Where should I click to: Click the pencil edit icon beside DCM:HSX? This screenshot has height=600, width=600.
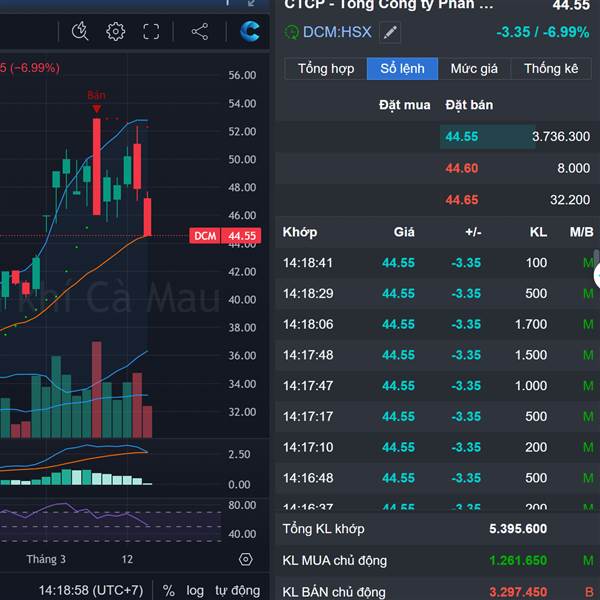(390, 32)
